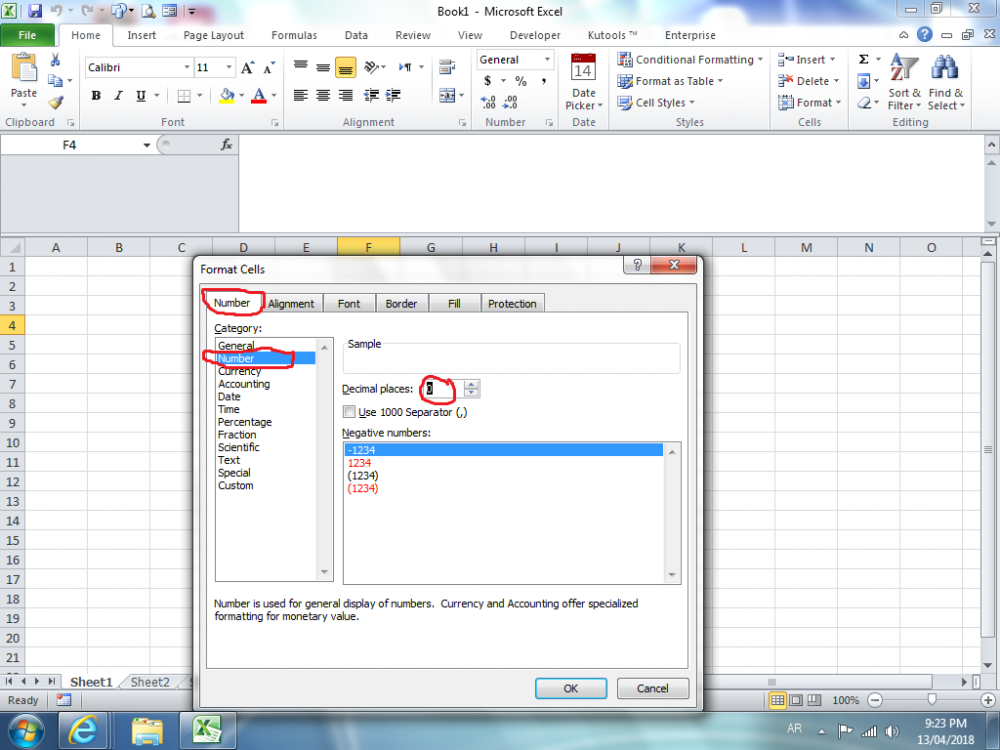This screenshot has height=750, width=1000.
Task: Increase decimal places with spinner up arrow
Action: pos(471,384)
